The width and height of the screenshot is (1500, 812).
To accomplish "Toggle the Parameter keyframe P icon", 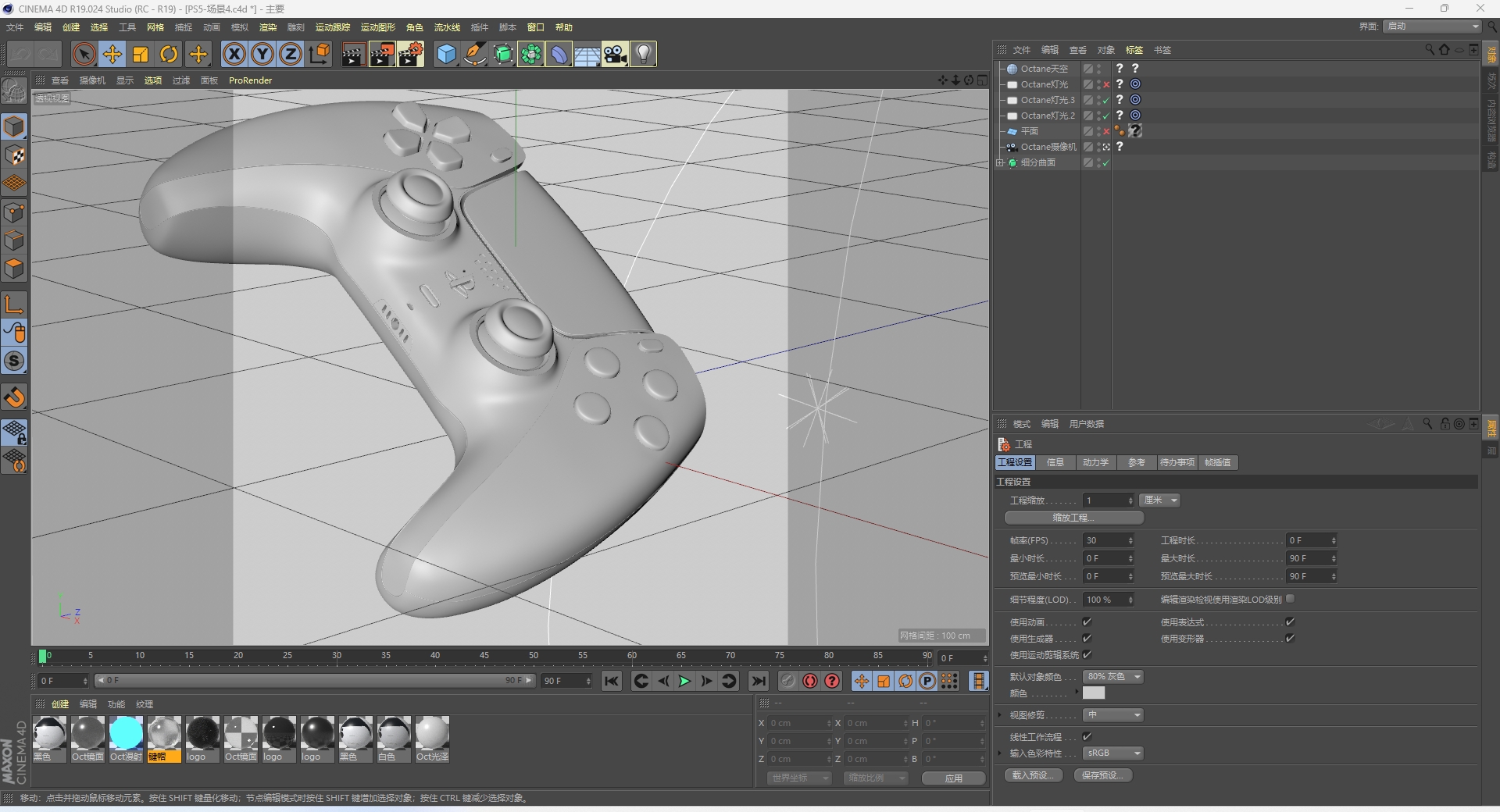I will 927,681.
